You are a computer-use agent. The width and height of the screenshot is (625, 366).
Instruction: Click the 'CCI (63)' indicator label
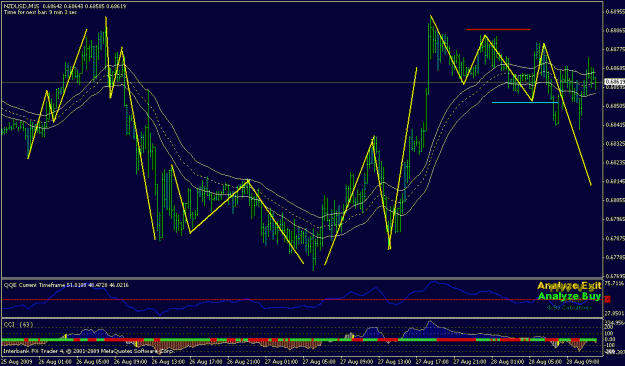[x=19, y=325]
